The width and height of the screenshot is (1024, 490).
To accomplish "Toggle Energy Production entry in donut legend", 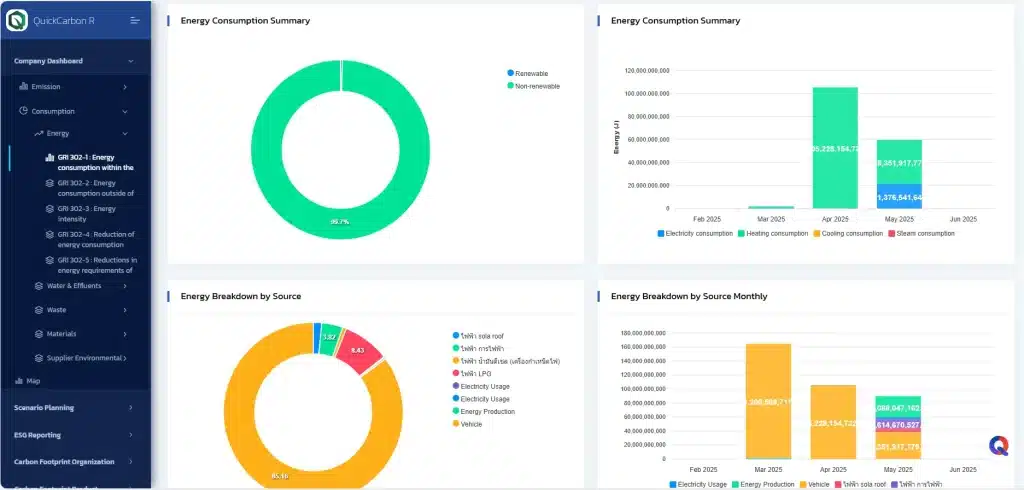I will tap(483, 412).
